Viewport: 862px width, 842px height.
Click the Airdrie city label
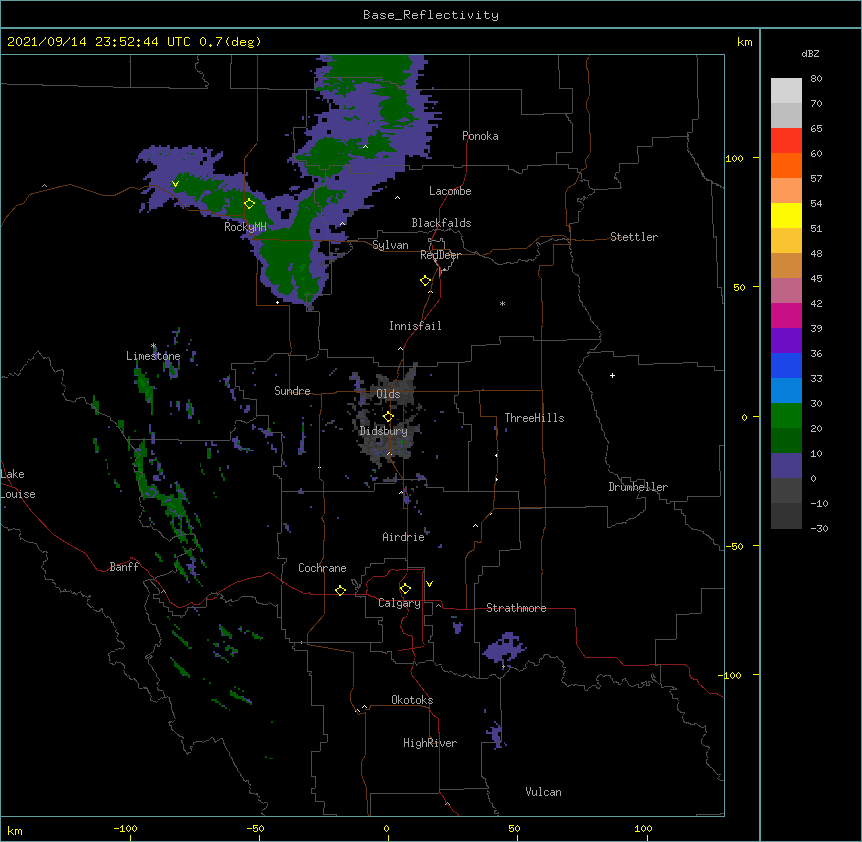tap(403, 537)
